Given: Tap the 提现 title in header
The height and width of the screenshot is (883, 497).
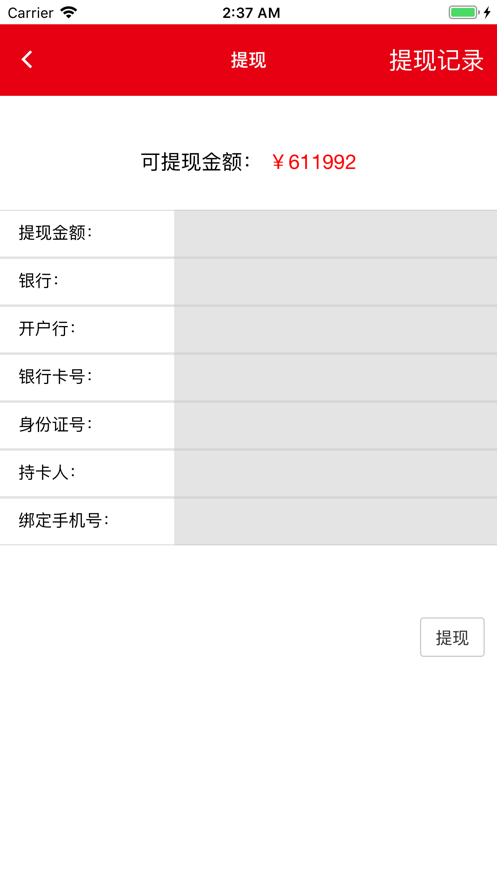Looking at the screenshot, I should click(x=248, y=60).
